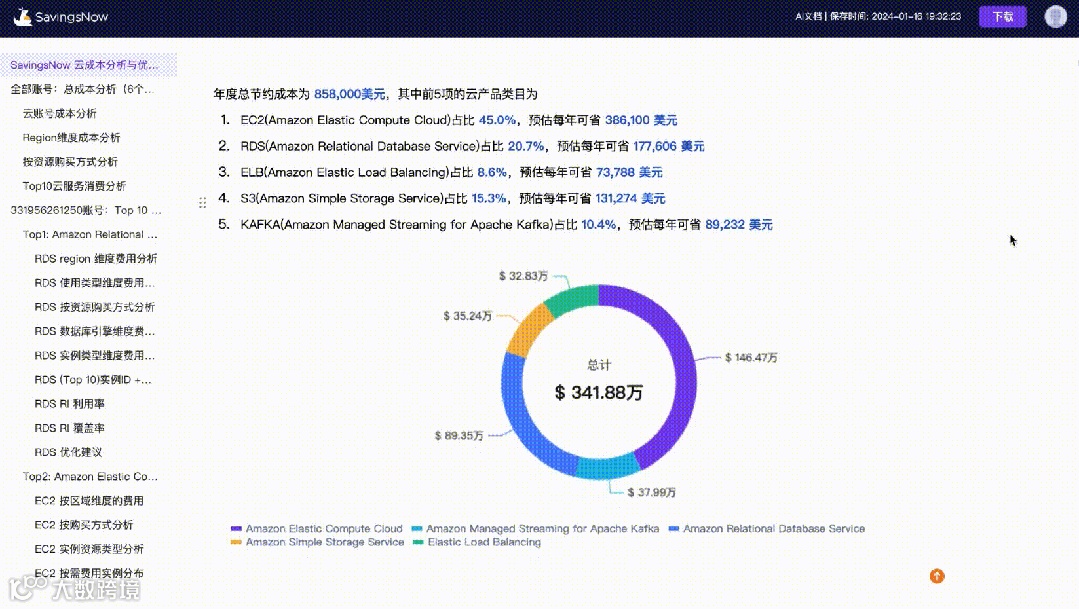Screen dimensions: 1079x609
Task: Click the 45.0% EC2 percentage
Action: [497, 120]
